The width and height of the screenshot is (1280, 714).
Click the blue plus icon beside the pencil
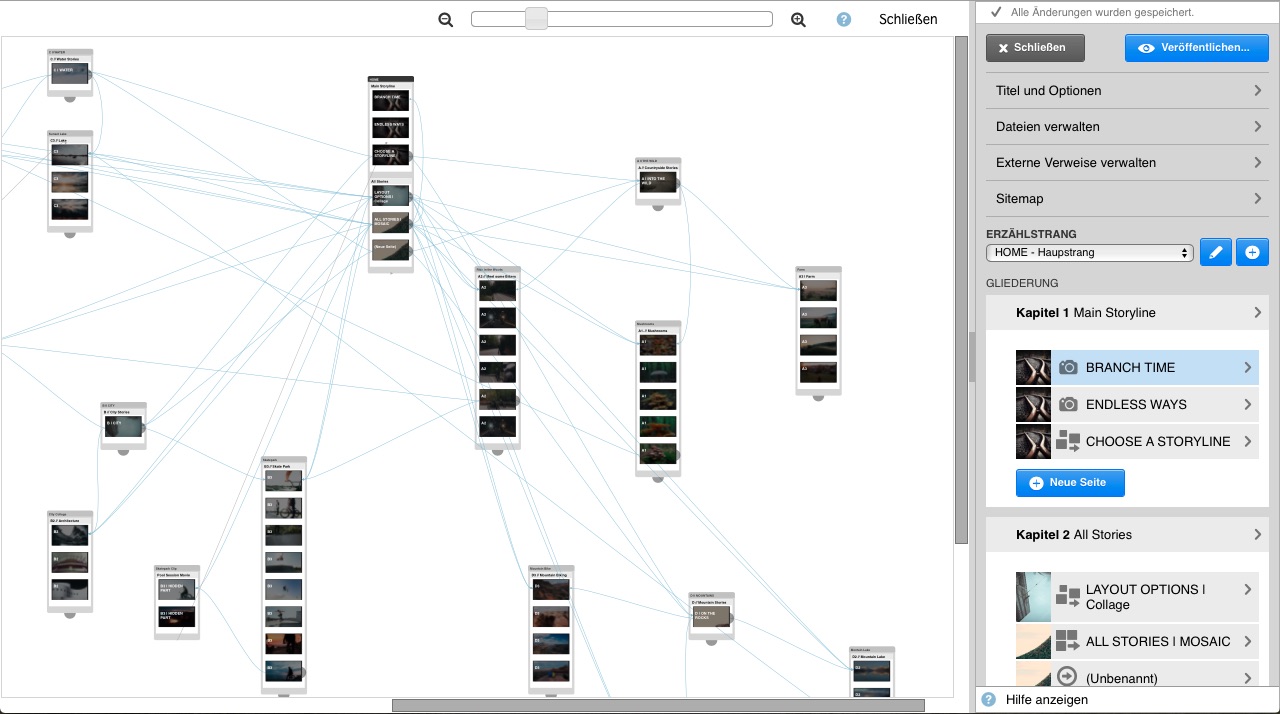[x=1252, y=252]
